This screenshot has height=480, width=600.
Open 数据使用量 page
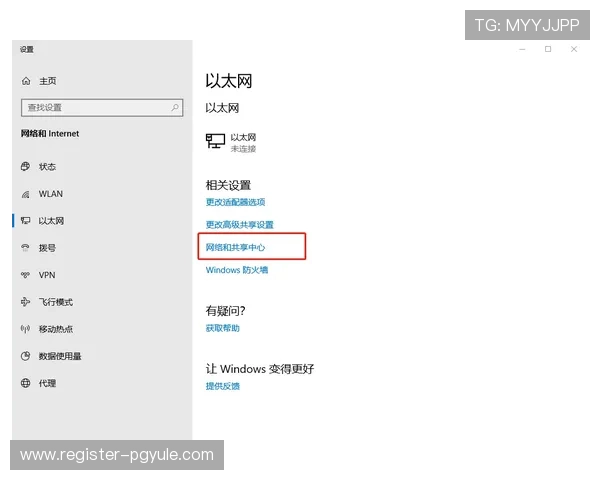[60, 356]
